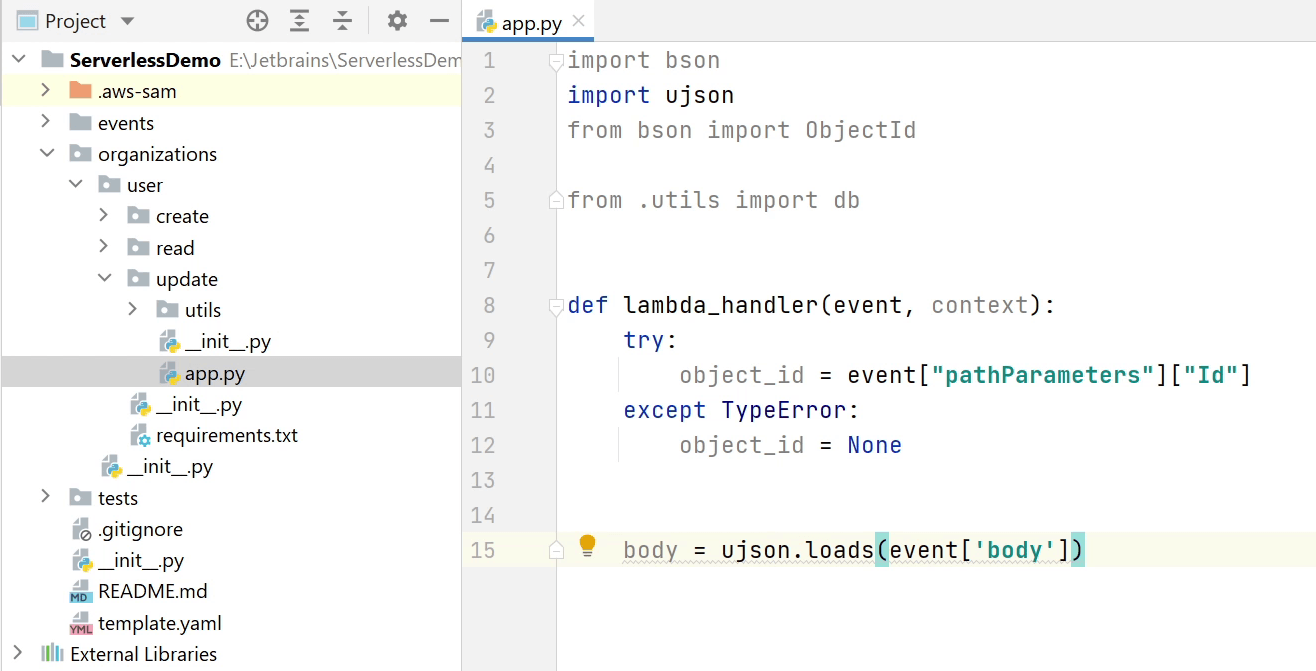The height and width of the screenshot is (671, 1316).
Task: Hide the Project tool window
Action: click(x=438, y=21)
